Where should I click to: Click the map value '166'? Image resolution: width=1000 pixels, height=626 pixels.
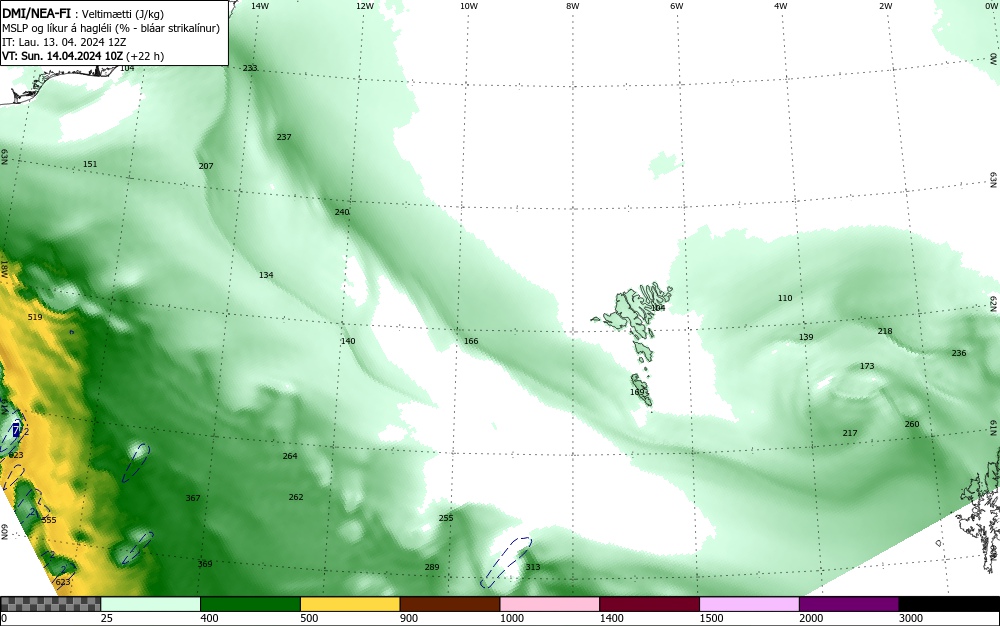coord(471,341)
